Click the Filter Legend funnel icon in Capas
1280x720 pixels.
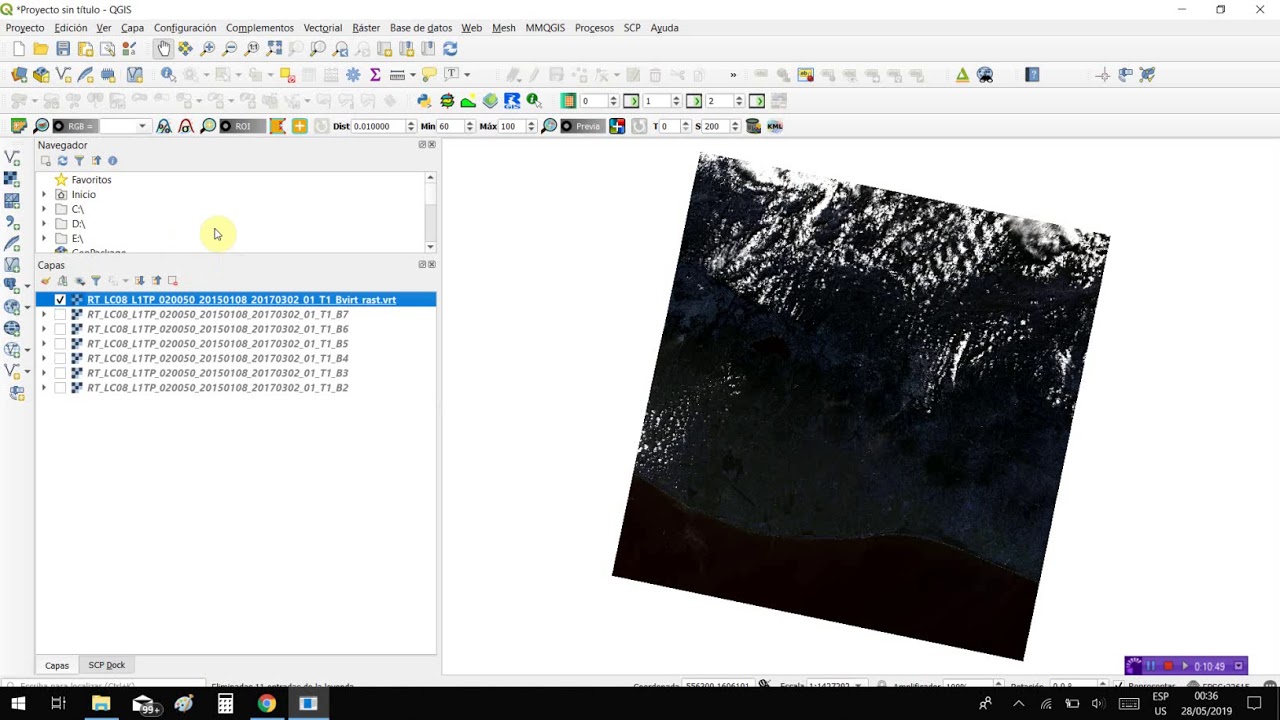[x=96, y=281]
